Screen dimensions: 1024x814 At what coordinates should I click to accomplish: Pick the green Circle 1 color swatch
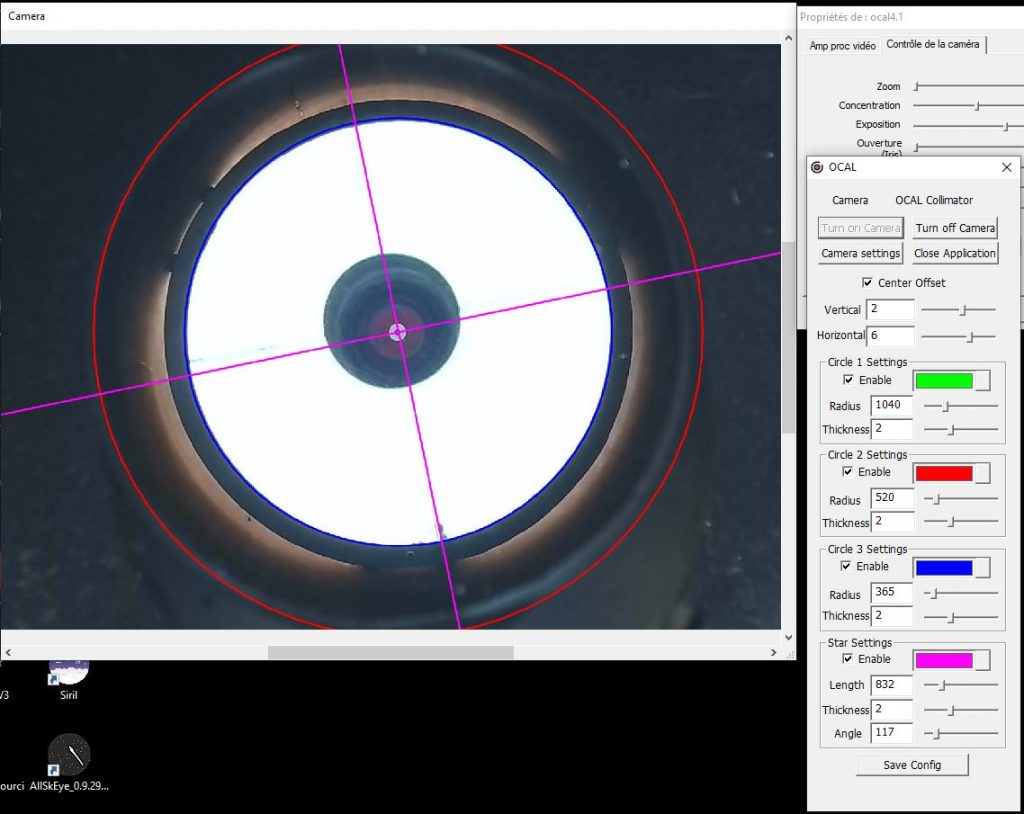[944, 381]
